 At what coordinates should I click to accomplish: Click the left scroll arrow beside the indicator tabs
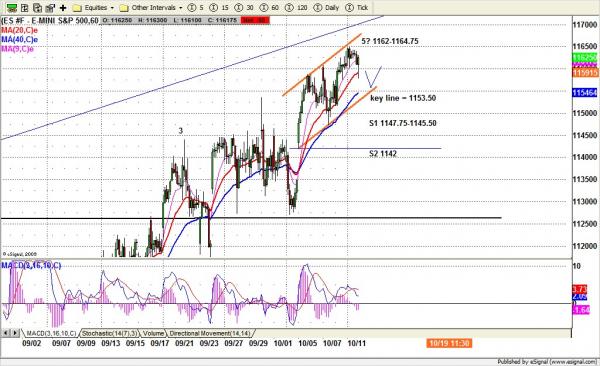tap(6, 333)
